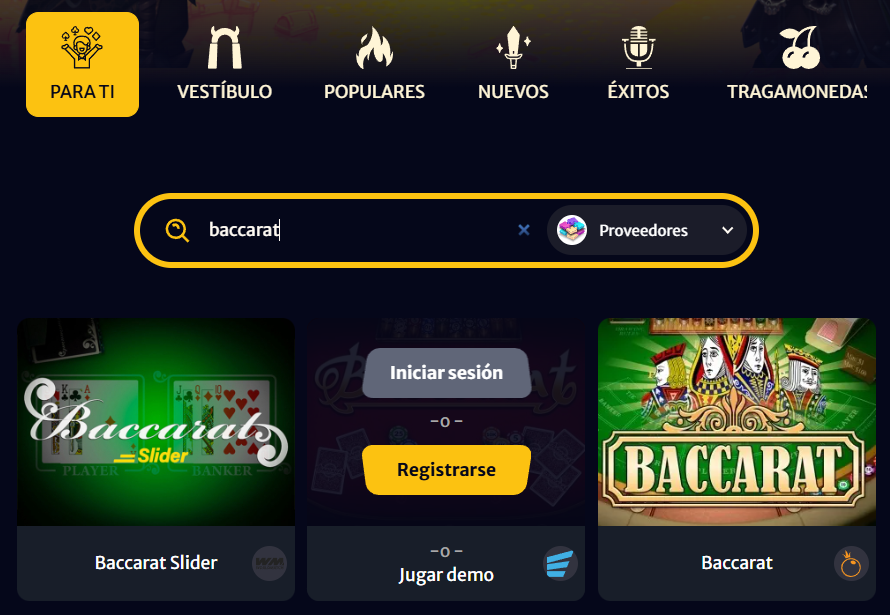
Task: Click the Baccarat Slider provider logo icon
Action: coord(270,563)
